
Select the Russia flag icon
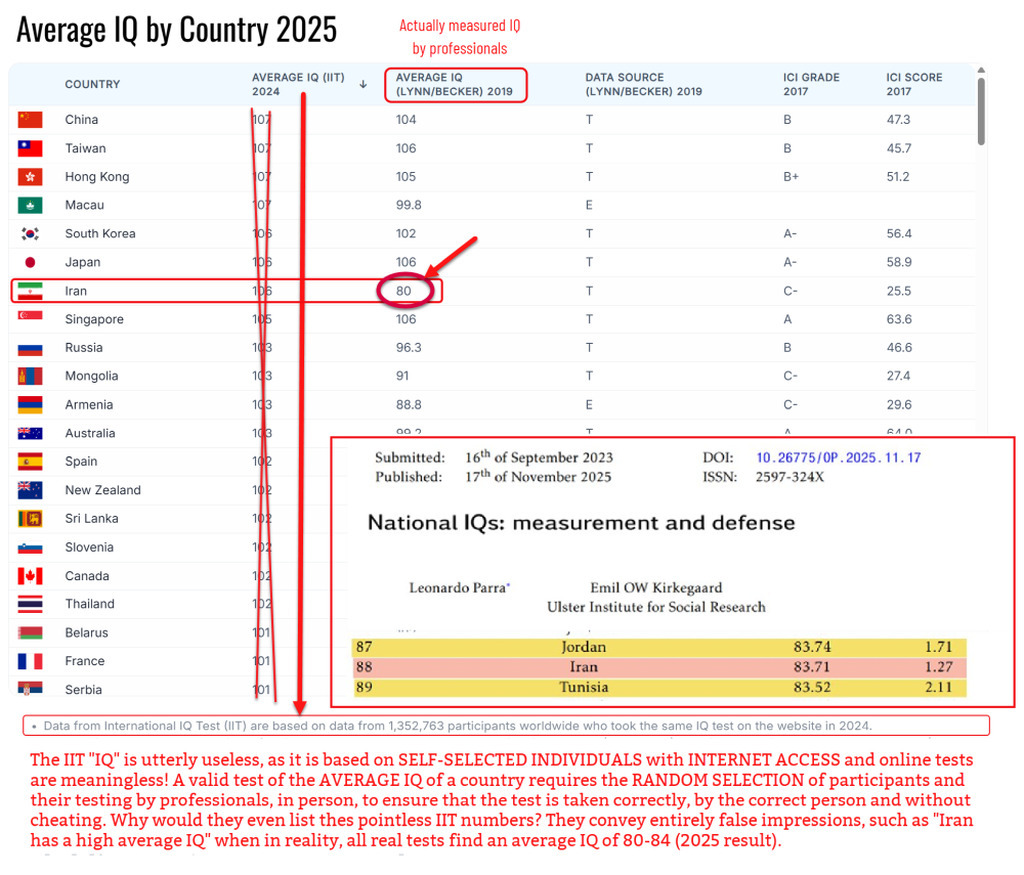[x=30, y=348]
